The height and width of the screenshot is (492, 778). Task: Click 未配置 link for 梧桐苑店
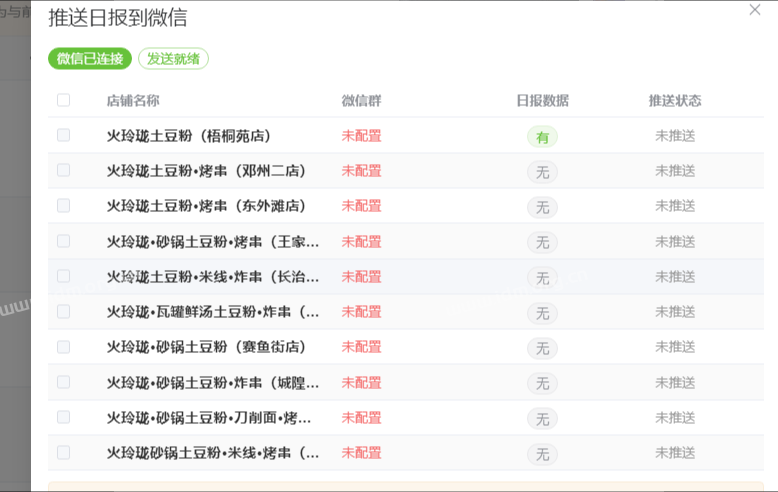coord(361,136)
